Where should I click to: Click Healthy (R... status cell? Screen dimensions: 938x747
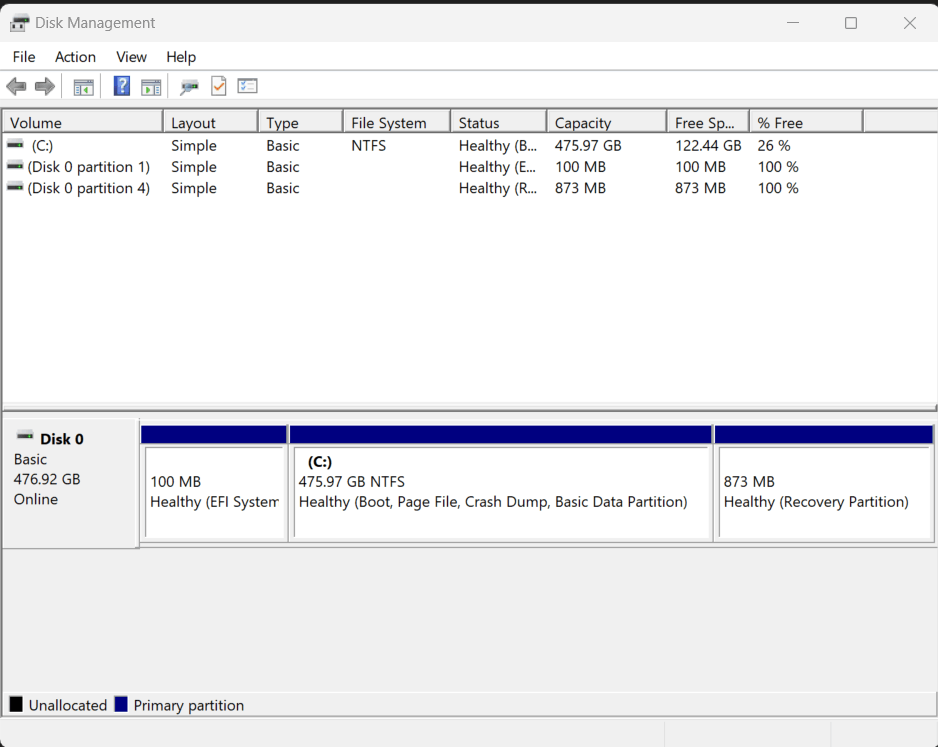pos(498,188)
